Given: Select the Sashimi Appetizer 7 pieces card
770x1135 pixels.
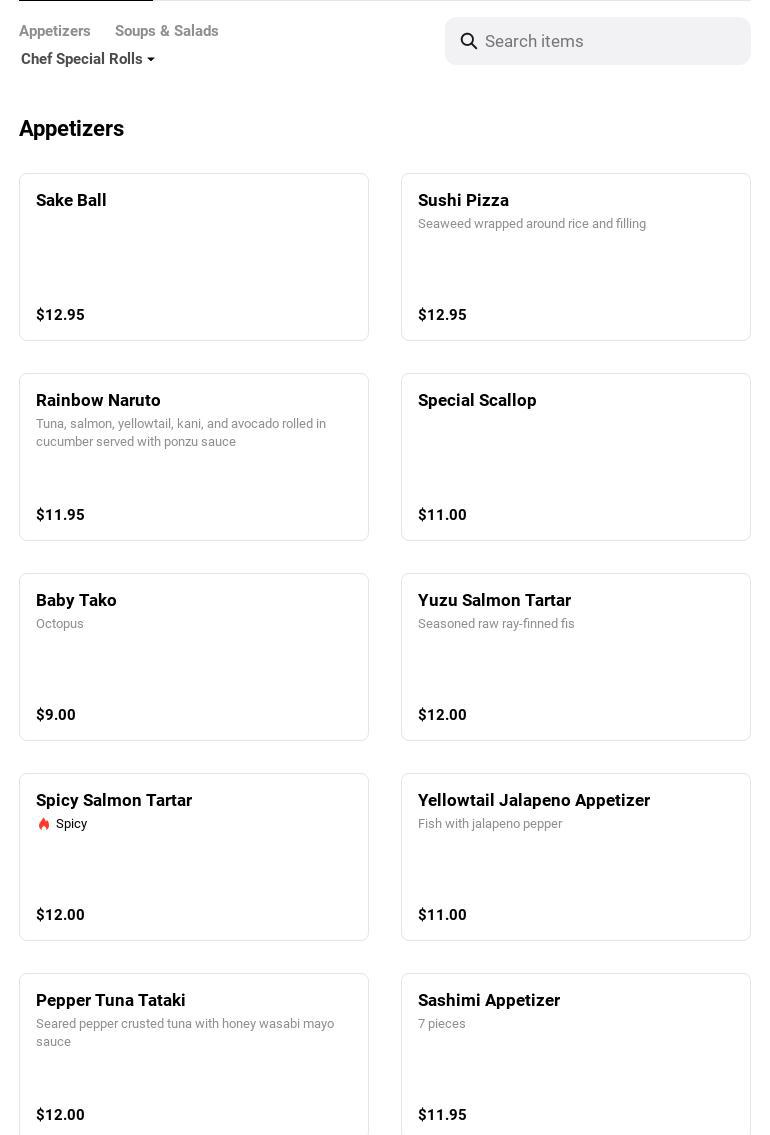Looking at the screenshot, I should click(576, 1055).
